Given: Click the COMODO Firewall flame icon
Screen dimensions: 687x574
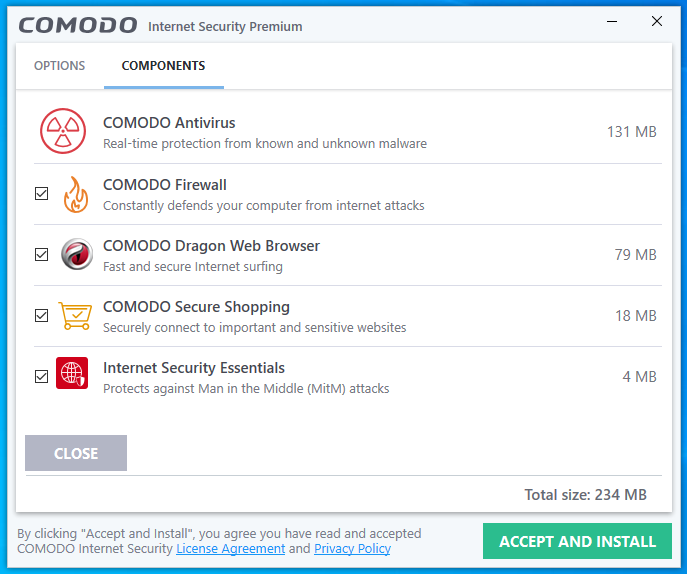Looking at the screenshot, I should [x=75, y=194].
